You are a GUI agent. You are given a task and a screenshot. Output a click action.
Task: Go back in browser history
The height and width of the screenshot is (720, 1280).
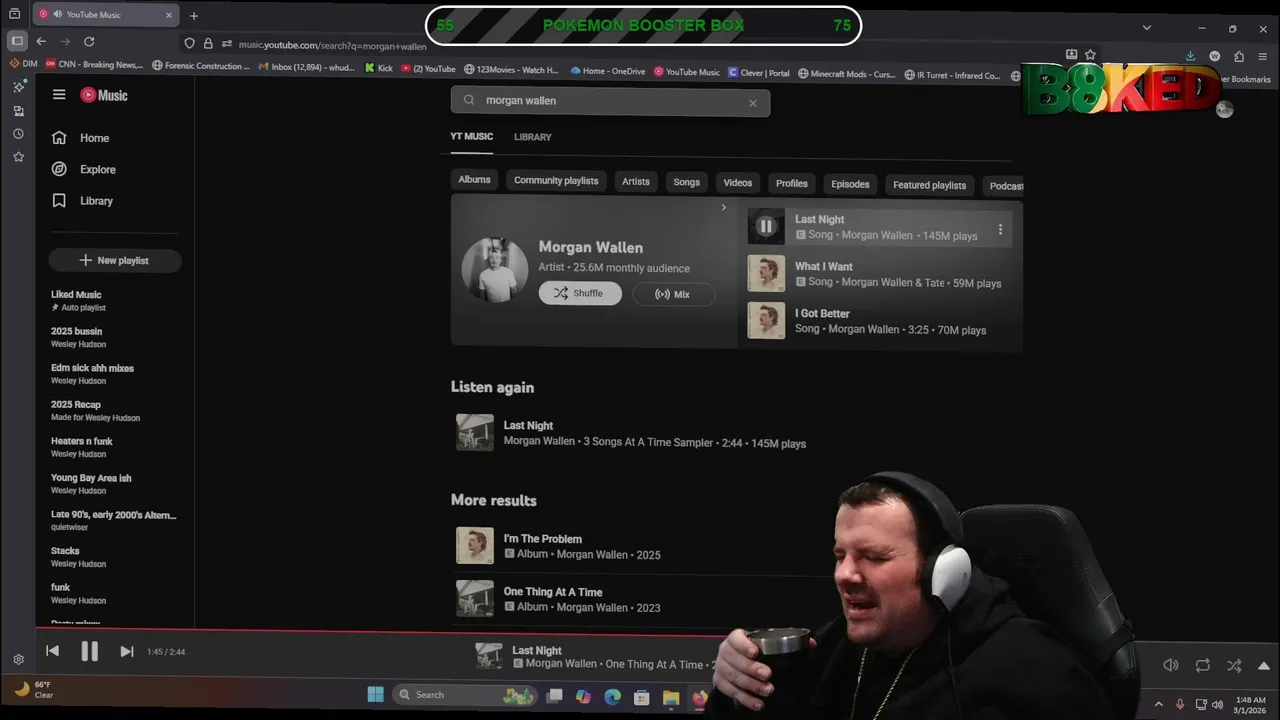[x=41, y=42]
